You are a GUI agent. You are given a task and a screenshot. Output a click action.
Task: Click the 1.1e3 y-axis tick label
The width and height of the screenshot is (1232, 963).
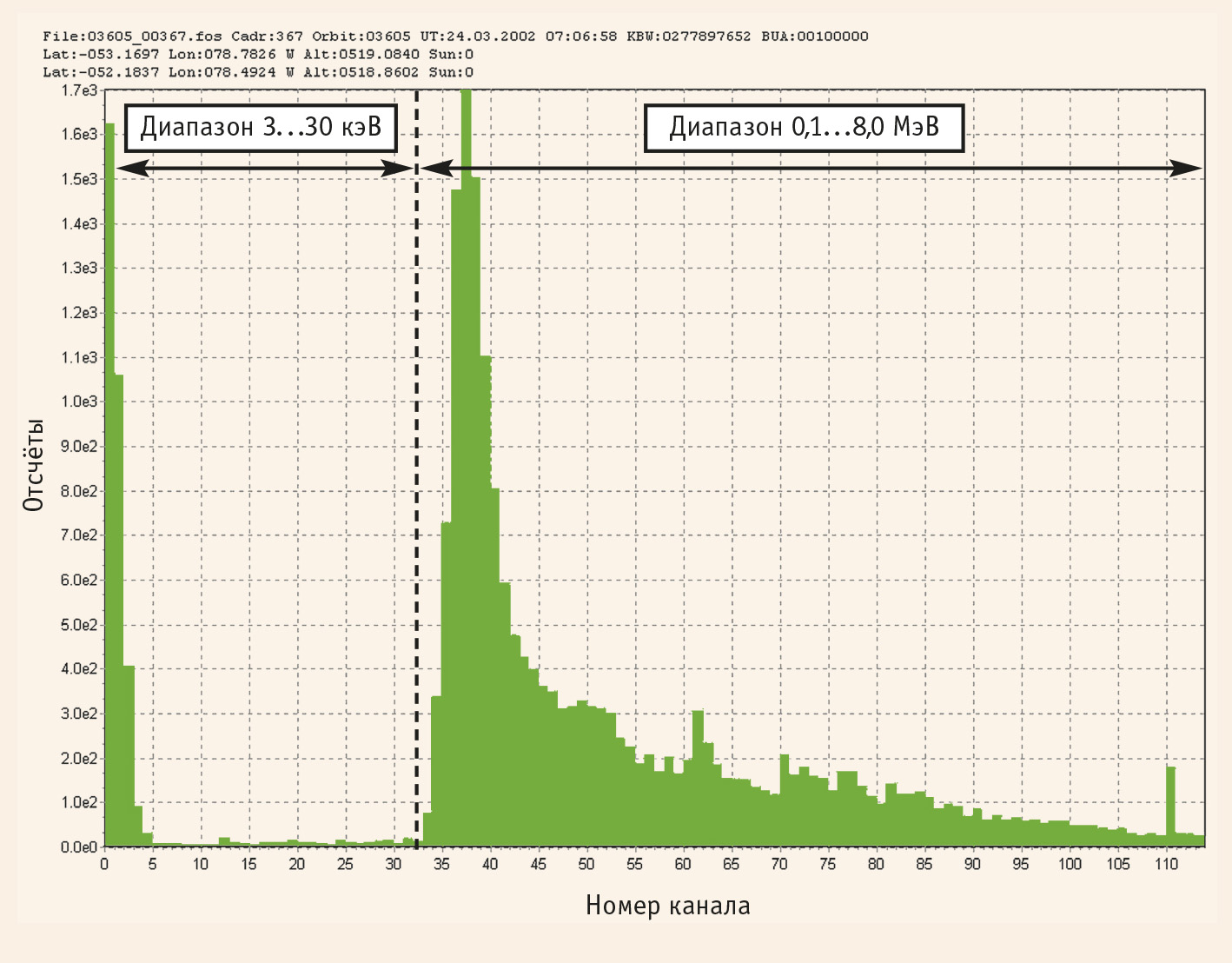[x=79, y=357]
